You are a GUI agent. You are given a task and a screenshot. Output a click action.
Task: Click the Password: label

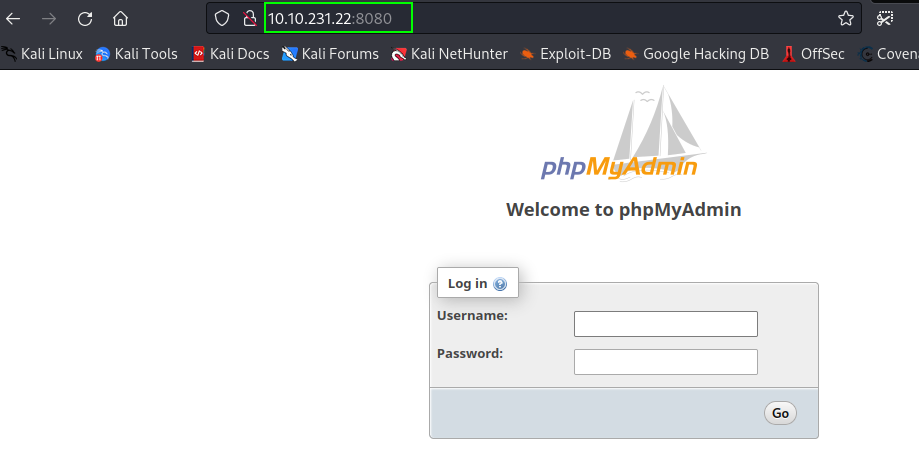tap(470, 354)
